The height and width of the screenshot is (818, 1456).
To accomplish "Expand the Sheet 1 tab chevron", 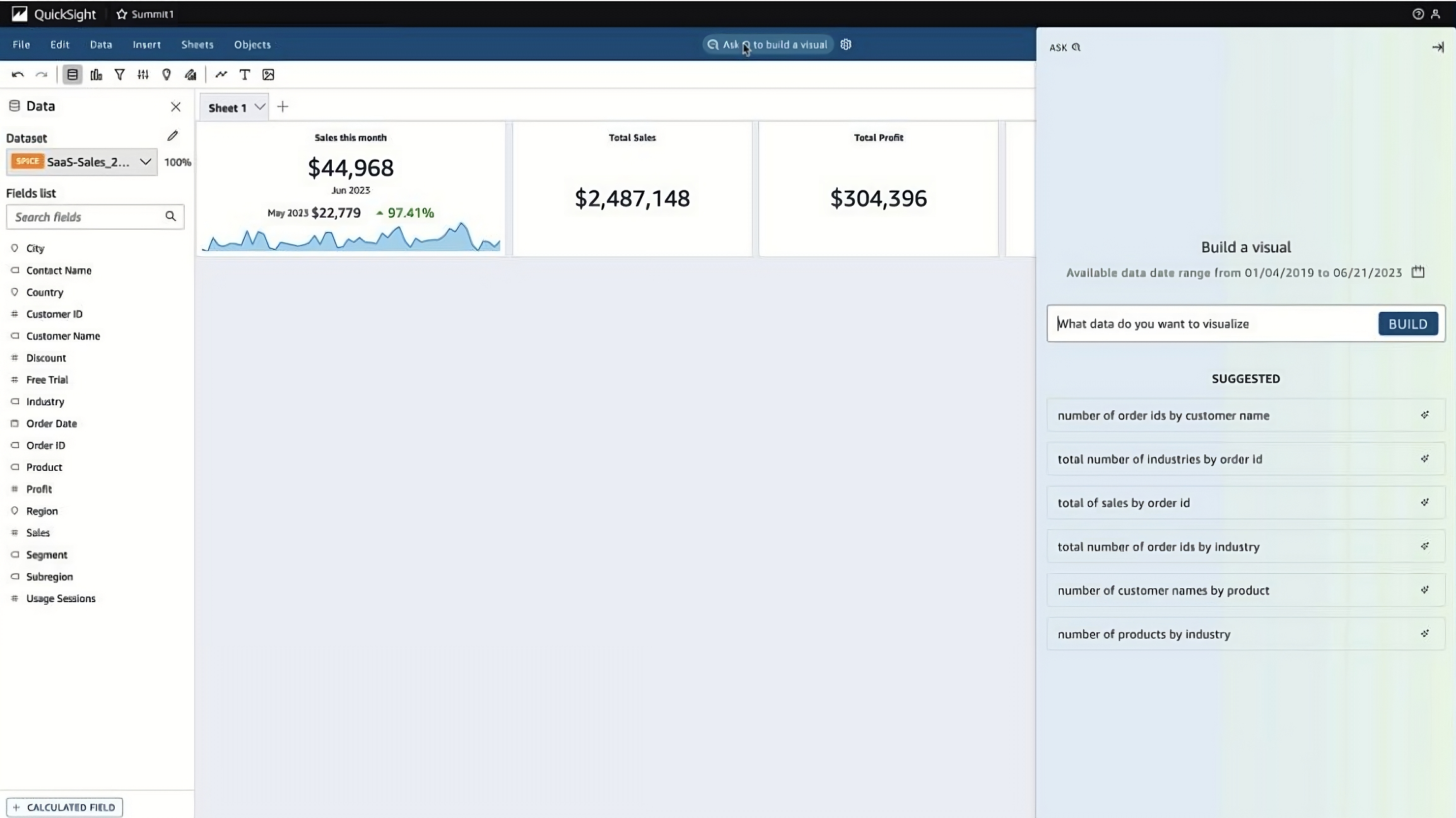I will (259, 107).
